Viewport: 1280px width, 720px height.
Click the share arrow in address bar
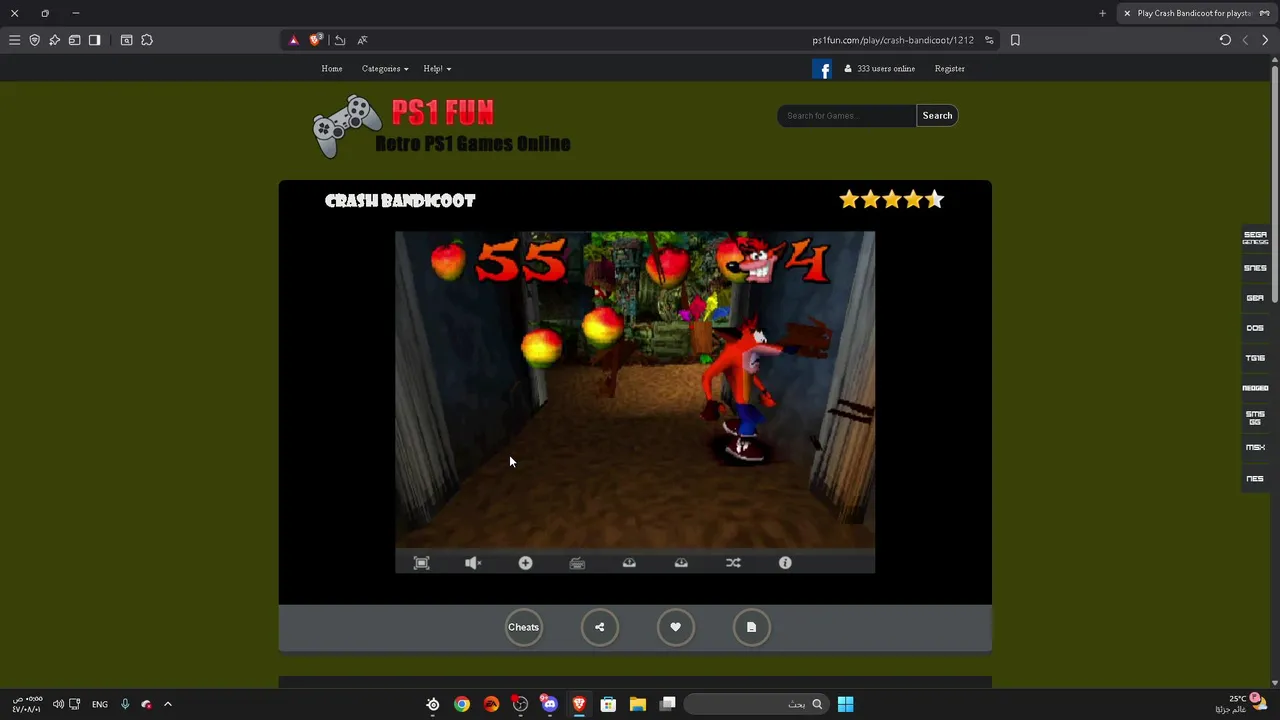pyautogui.click(x=340, y=40)
